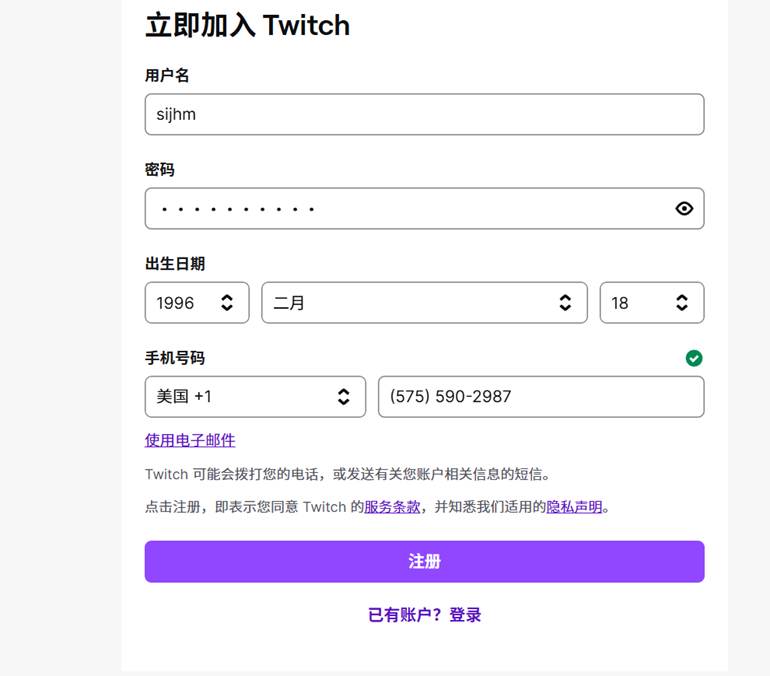Open the birth day dropdown showing 18
The height and width of the screenshot is (676, 770).
tap(652, 303)
